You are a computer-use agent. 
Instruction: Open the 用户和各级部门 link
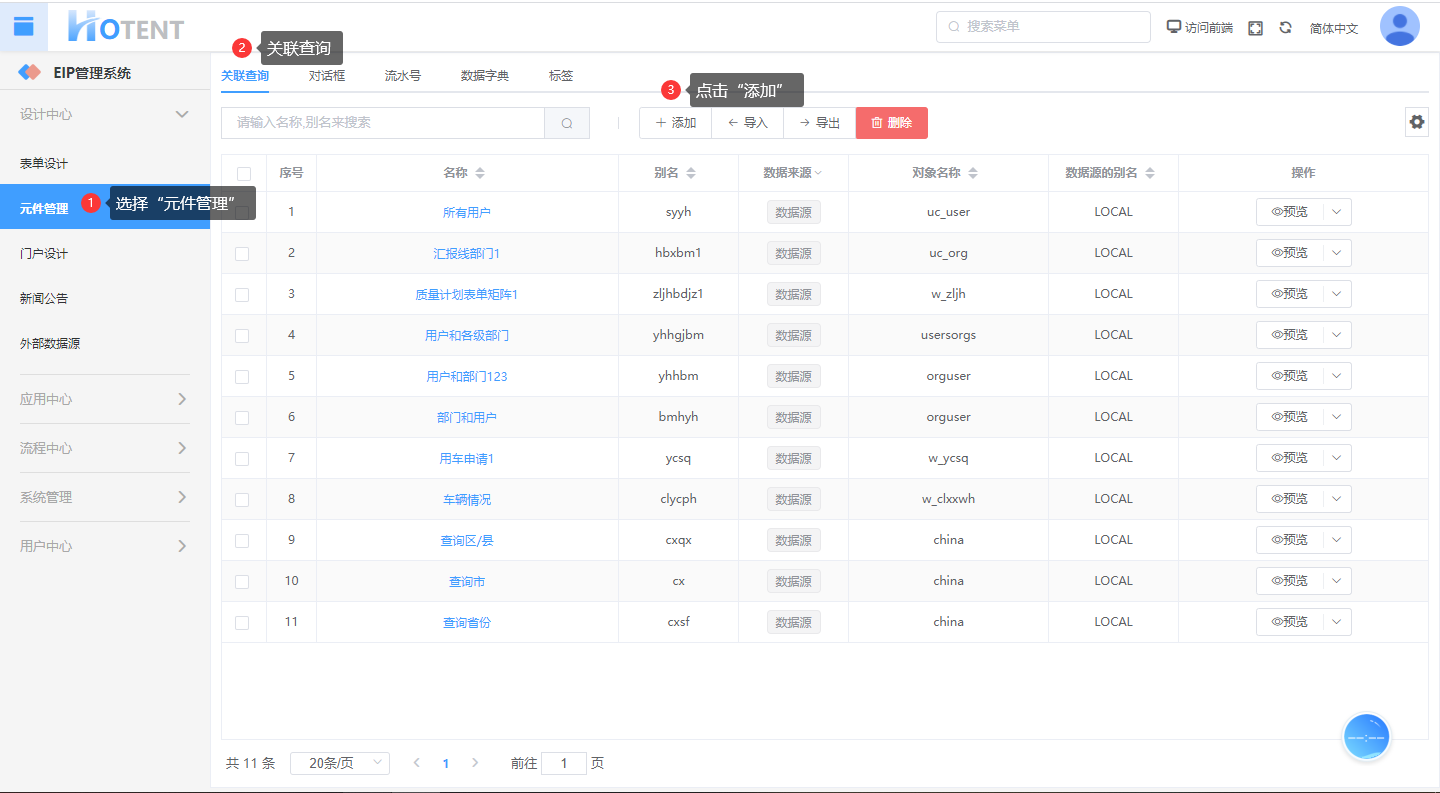(467, 335)
